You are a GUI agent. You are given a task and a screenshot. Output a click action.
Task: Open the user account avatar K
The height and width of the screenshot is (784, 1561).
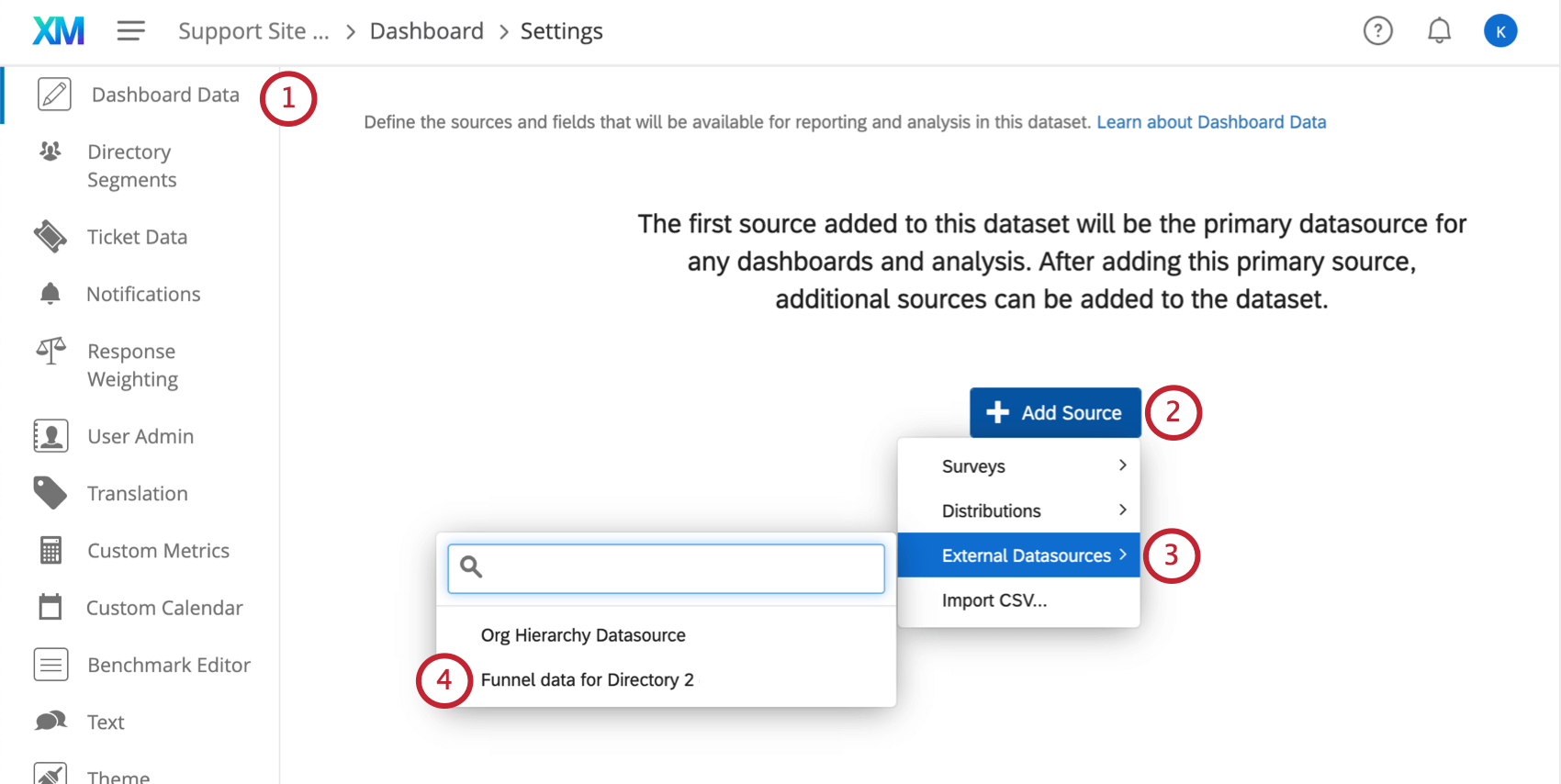(1500, 31)
